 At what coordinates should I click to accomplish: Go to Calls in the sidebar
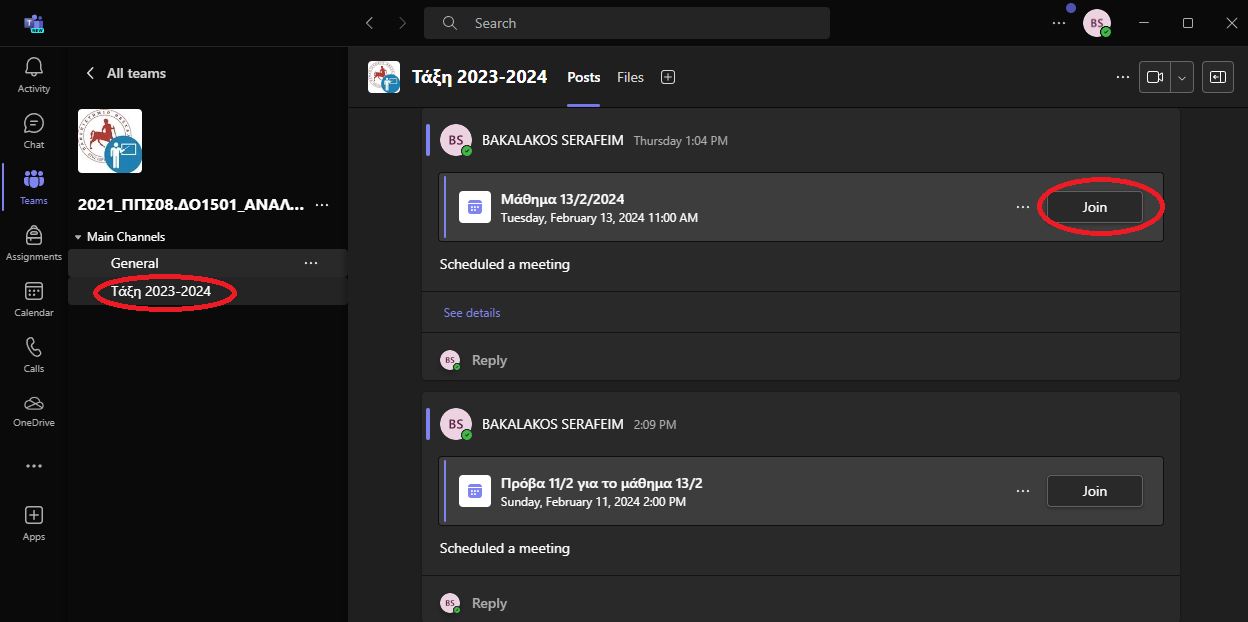(34, 355)
